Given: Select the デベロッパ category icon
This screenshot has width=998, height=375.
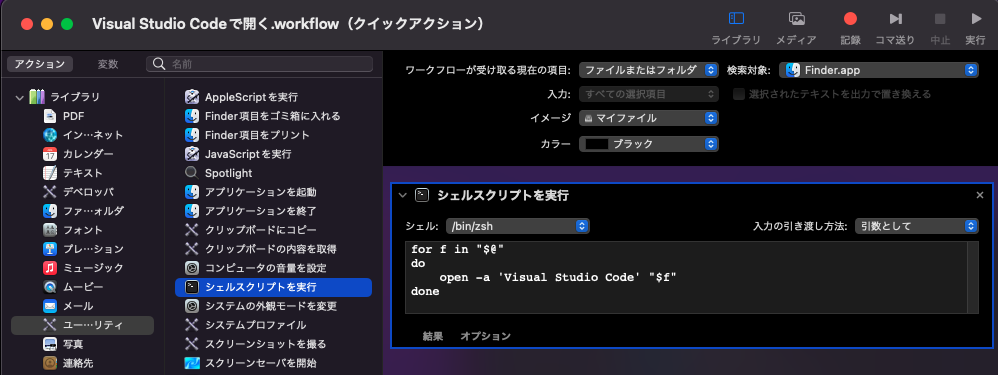Looking at the screenshot, I should click(x=50, y=192).
